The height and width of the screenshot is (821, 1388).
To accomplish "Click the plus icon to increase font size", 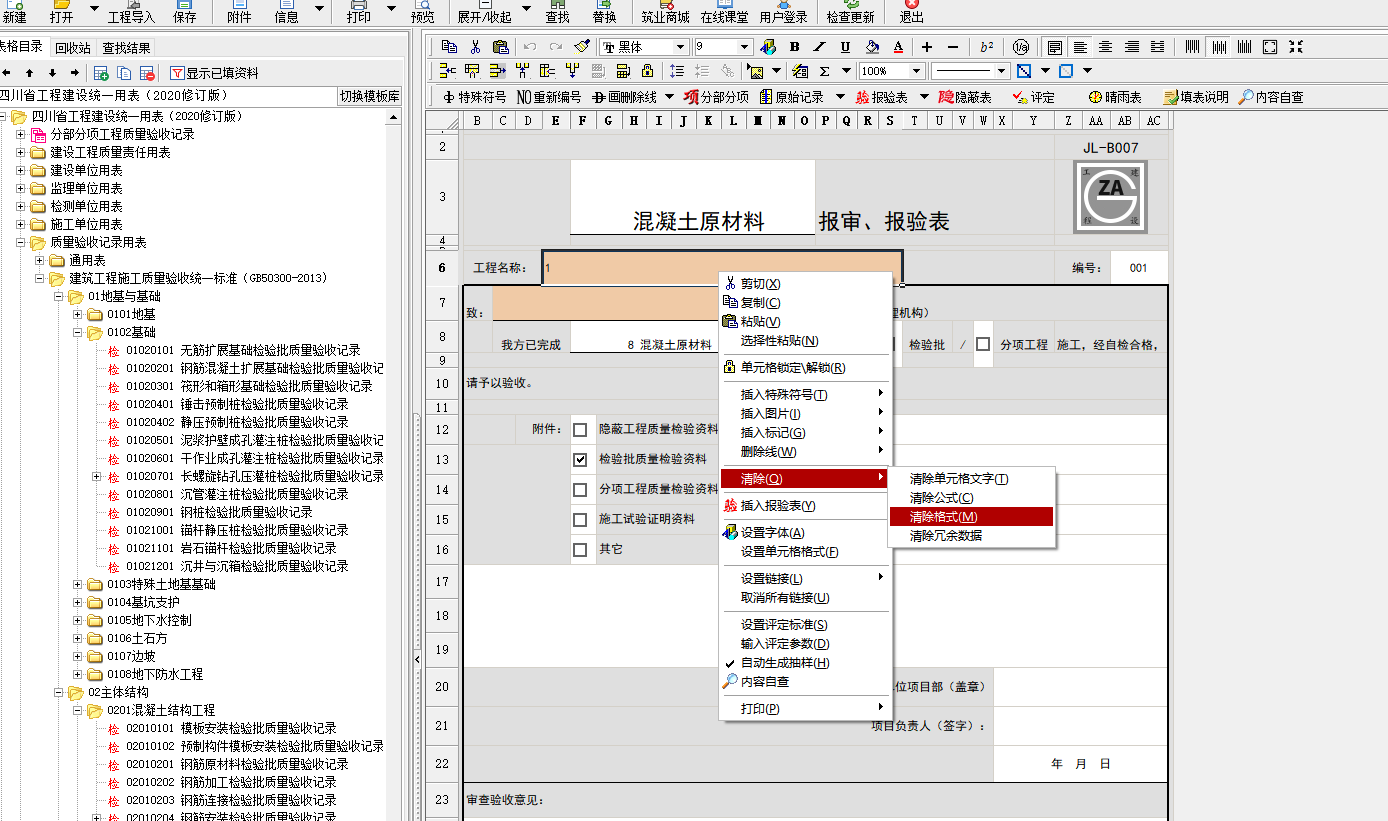I will coord(927,47).
